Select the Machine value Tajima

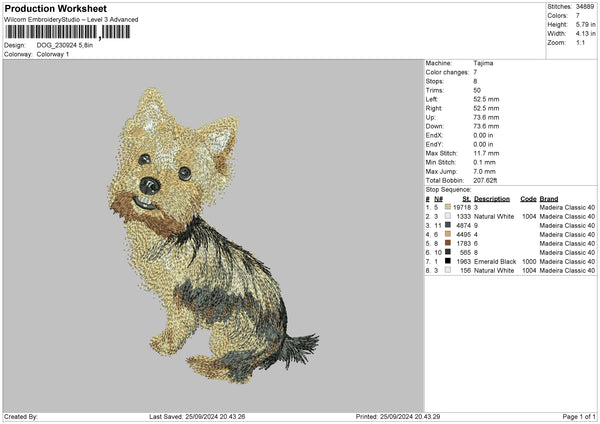(483, 63)
